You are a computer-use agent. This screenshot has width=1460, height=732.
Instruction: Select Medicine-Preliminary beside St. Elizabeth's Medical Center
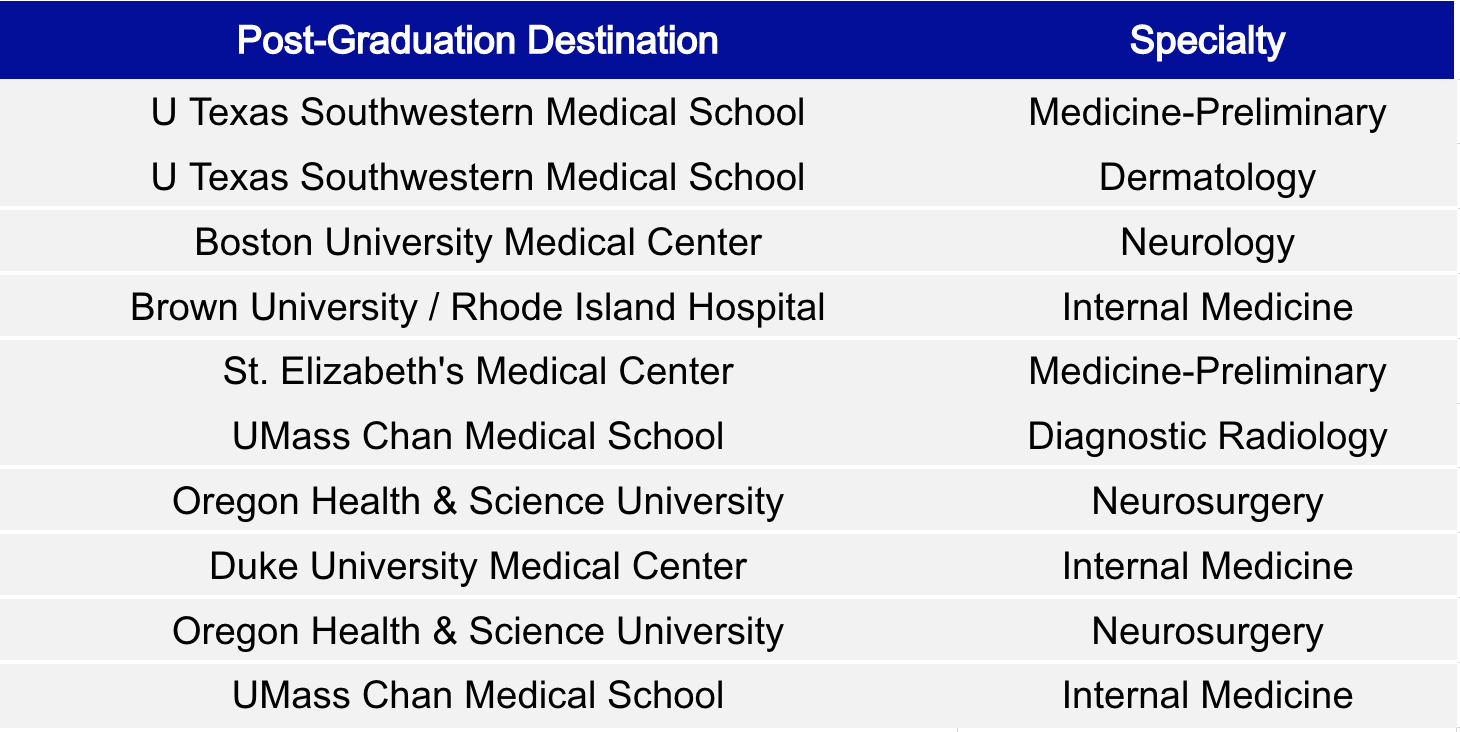[1207, 372]
